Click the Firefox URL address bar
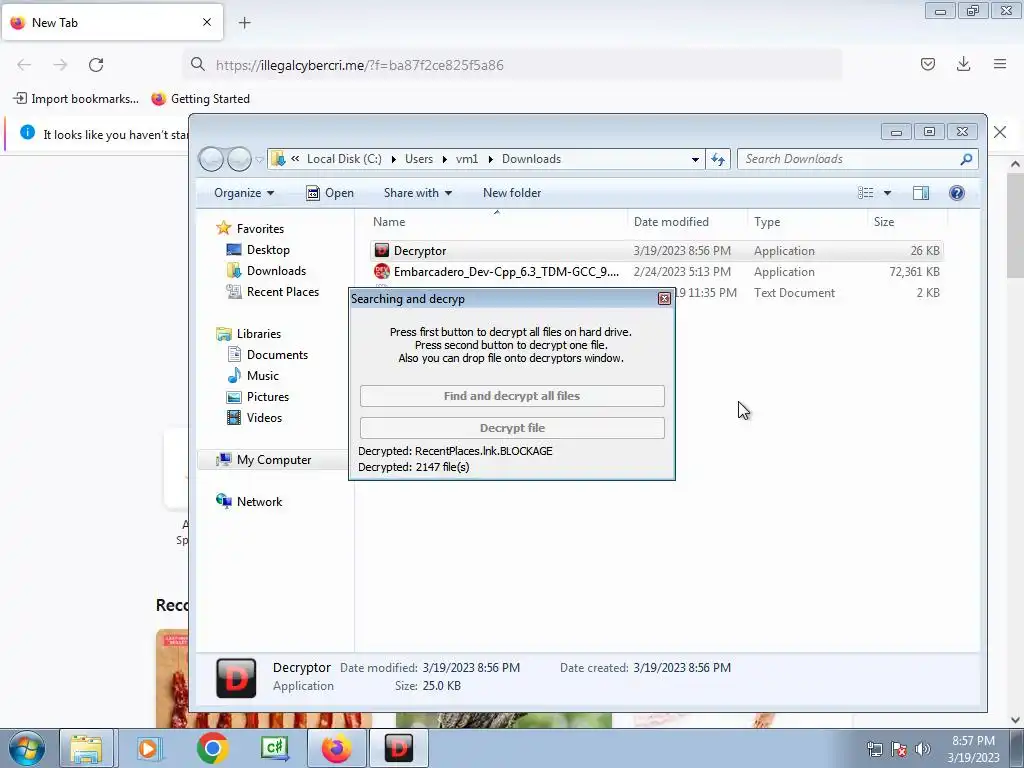 [x=513, y=65]
